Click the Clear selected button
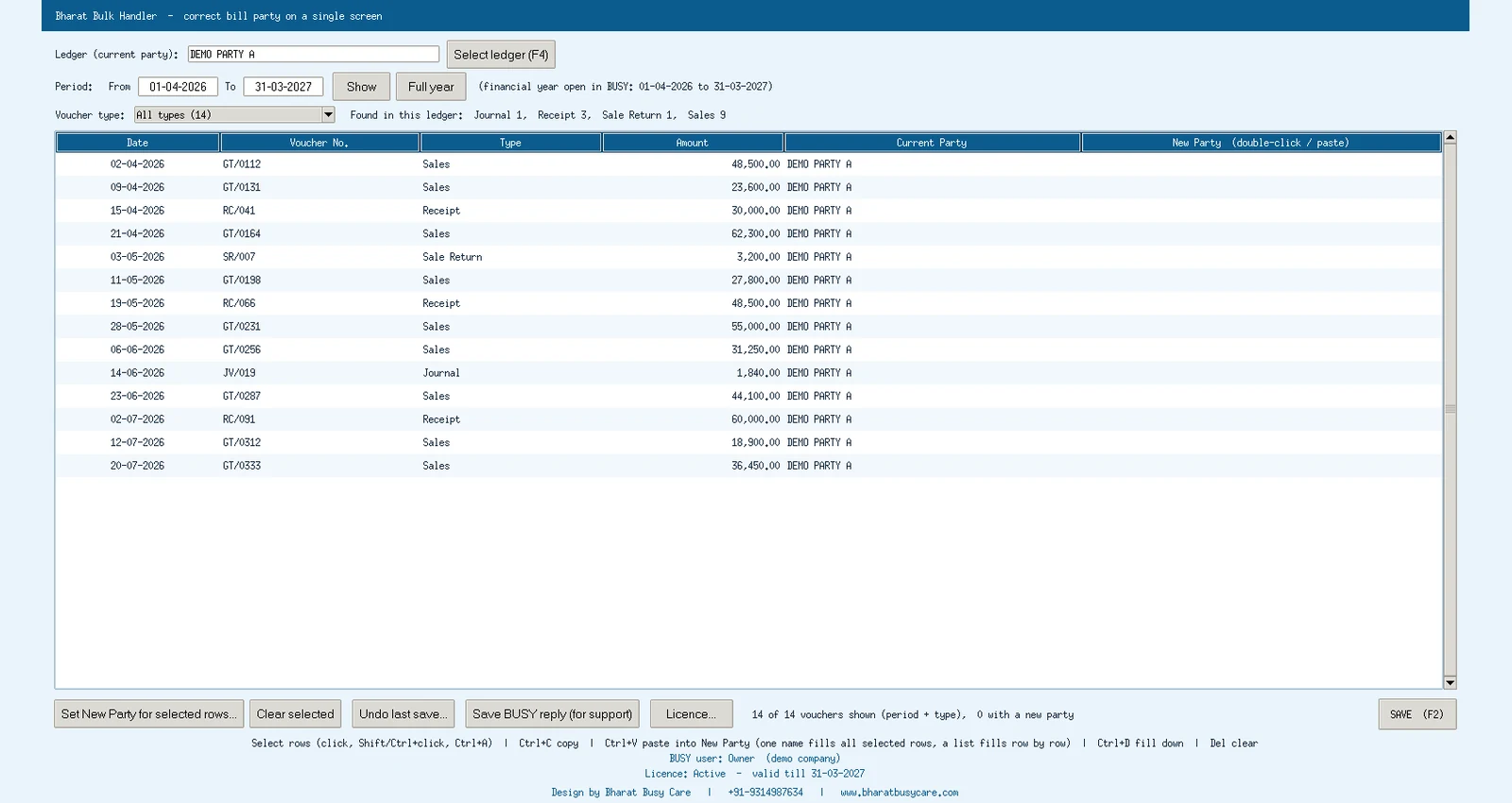1512x803 pixels. 296,714
